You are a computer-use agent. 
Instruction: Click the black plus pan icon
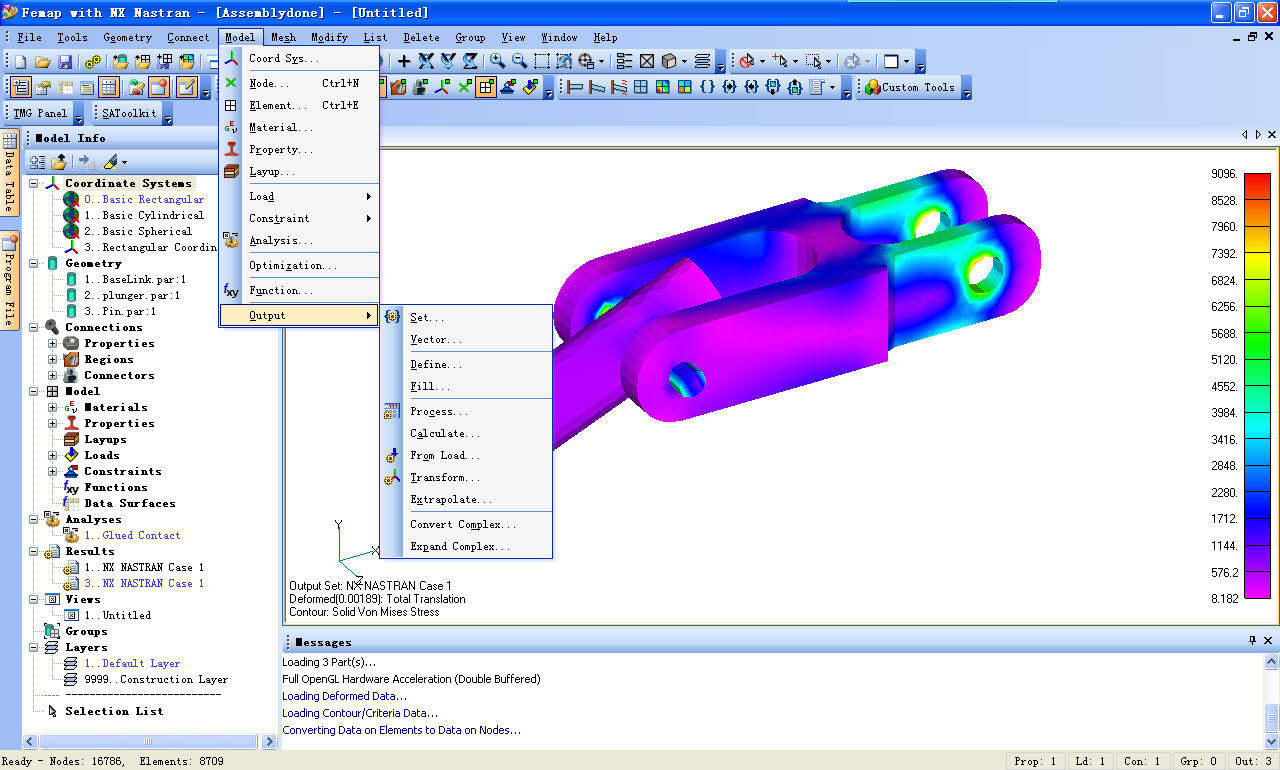(404, 62)
